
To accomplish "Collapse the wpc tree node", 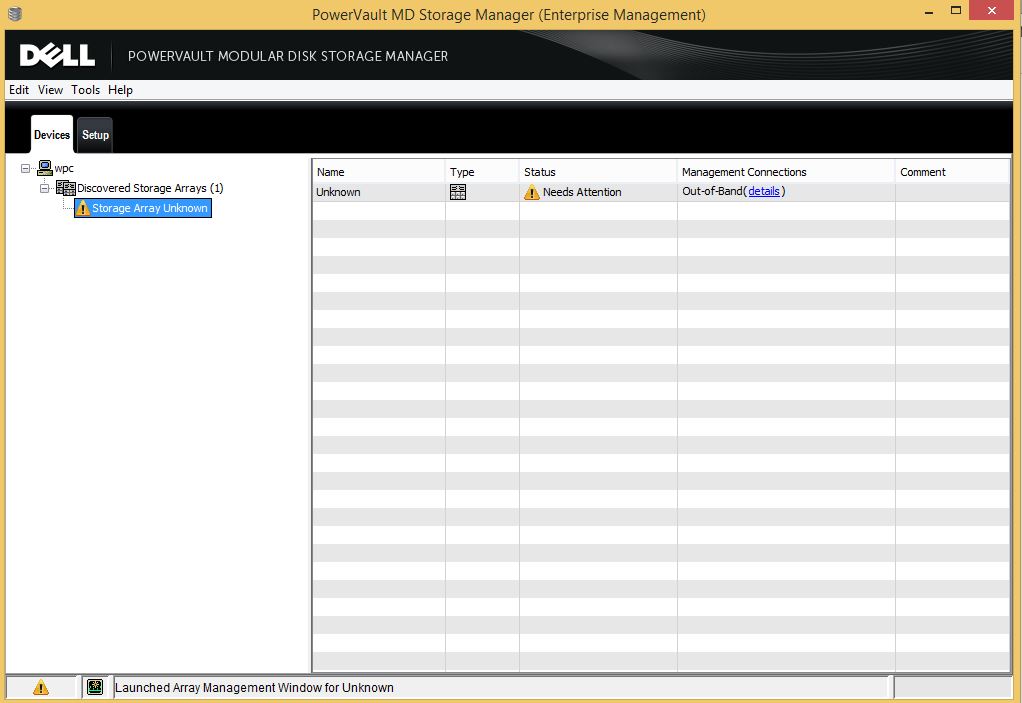I will 26,168.
